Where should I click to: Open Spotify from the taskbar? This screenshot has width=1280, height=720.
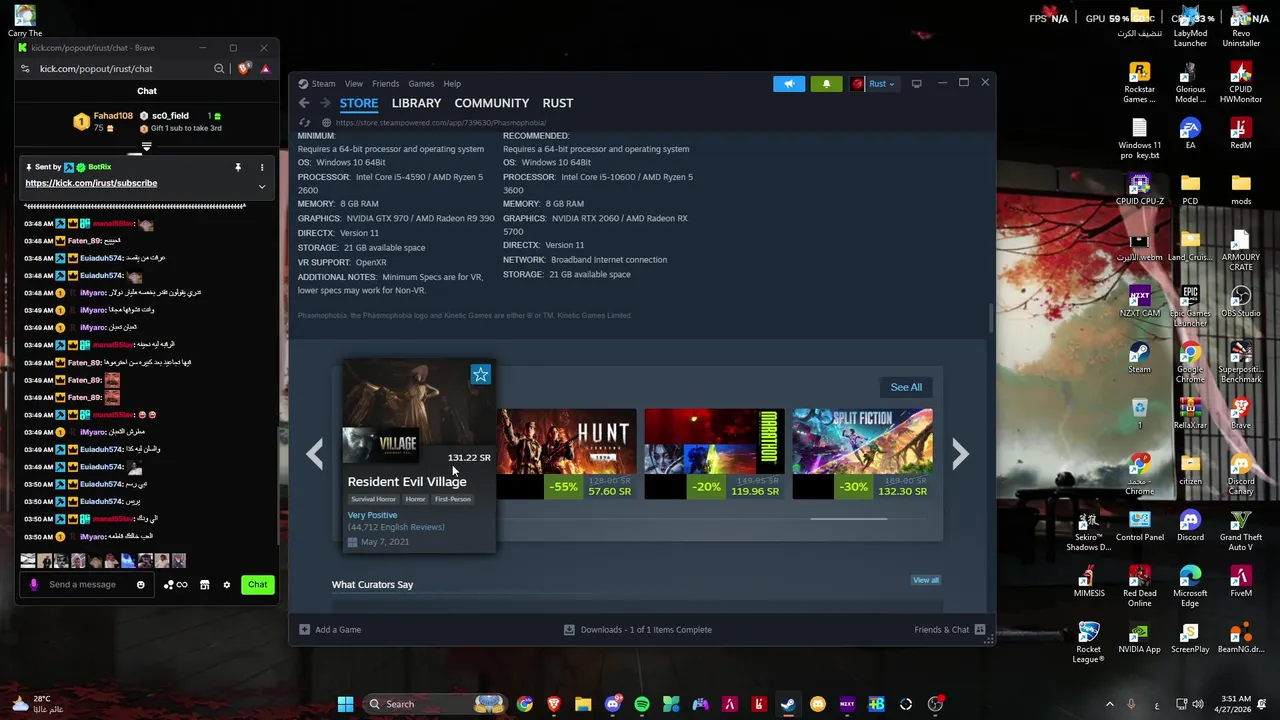pyautogui.click(x=642, y=704)
